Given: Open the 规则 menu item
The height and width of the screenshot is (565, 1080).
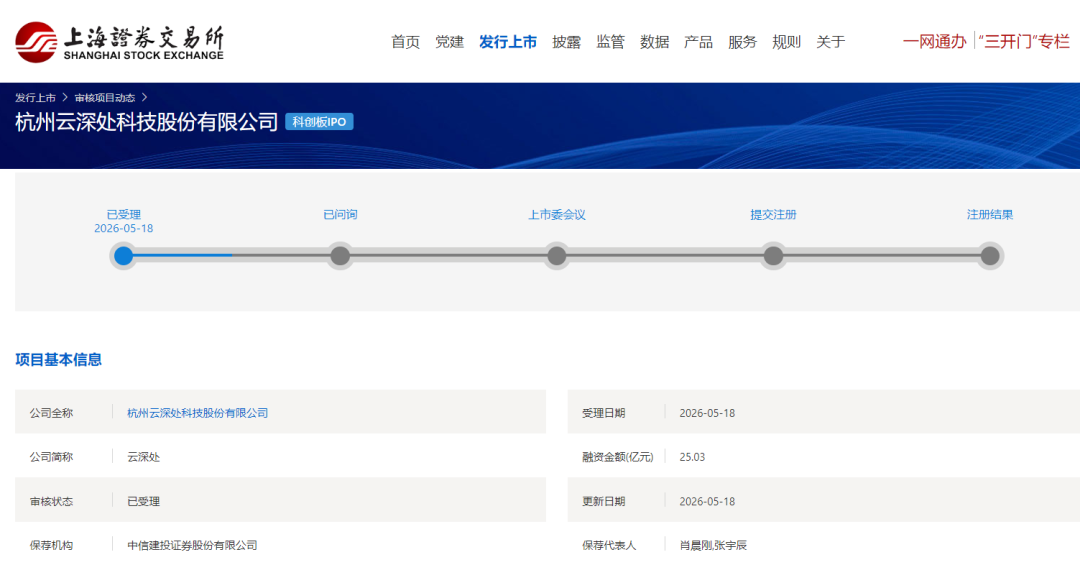Looking at the screenshot, I should [787, 42].
